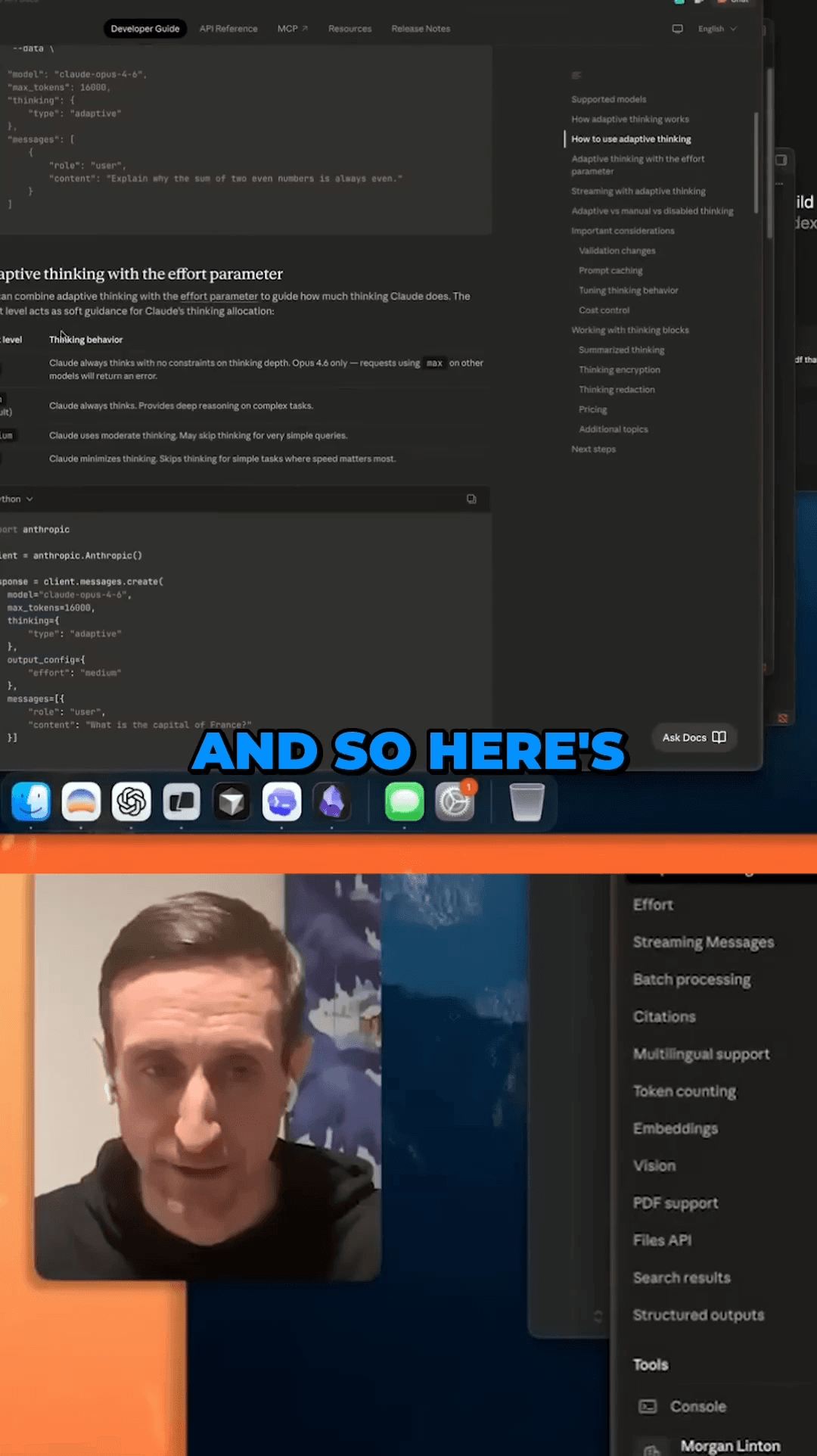Screen dimensions: 817x1456
Task: Go to Cost control subsection
Action: [604, 310]
